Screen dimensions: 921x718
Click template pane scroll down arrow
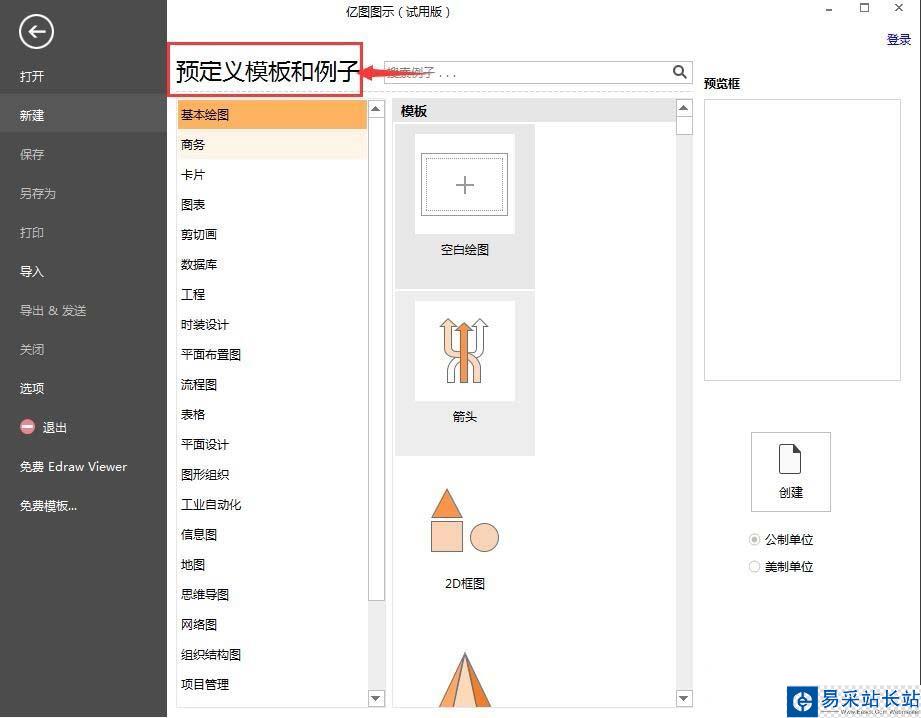684,698
